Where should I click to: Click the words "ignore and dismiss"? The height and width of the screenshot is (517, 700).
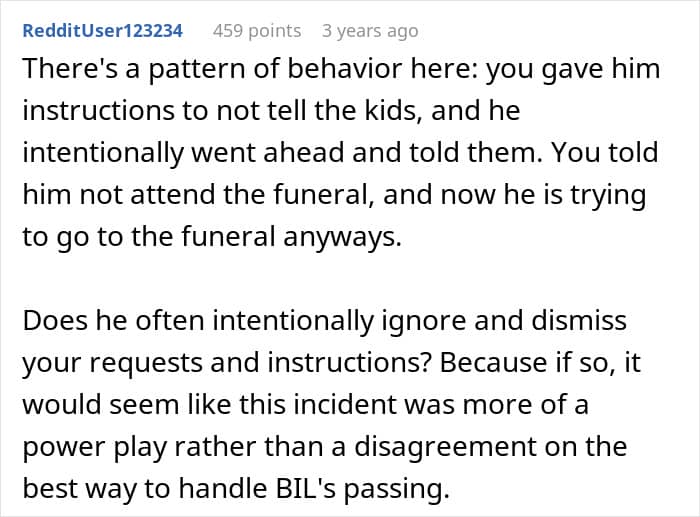pyautogui.click(x=504, y=321)
